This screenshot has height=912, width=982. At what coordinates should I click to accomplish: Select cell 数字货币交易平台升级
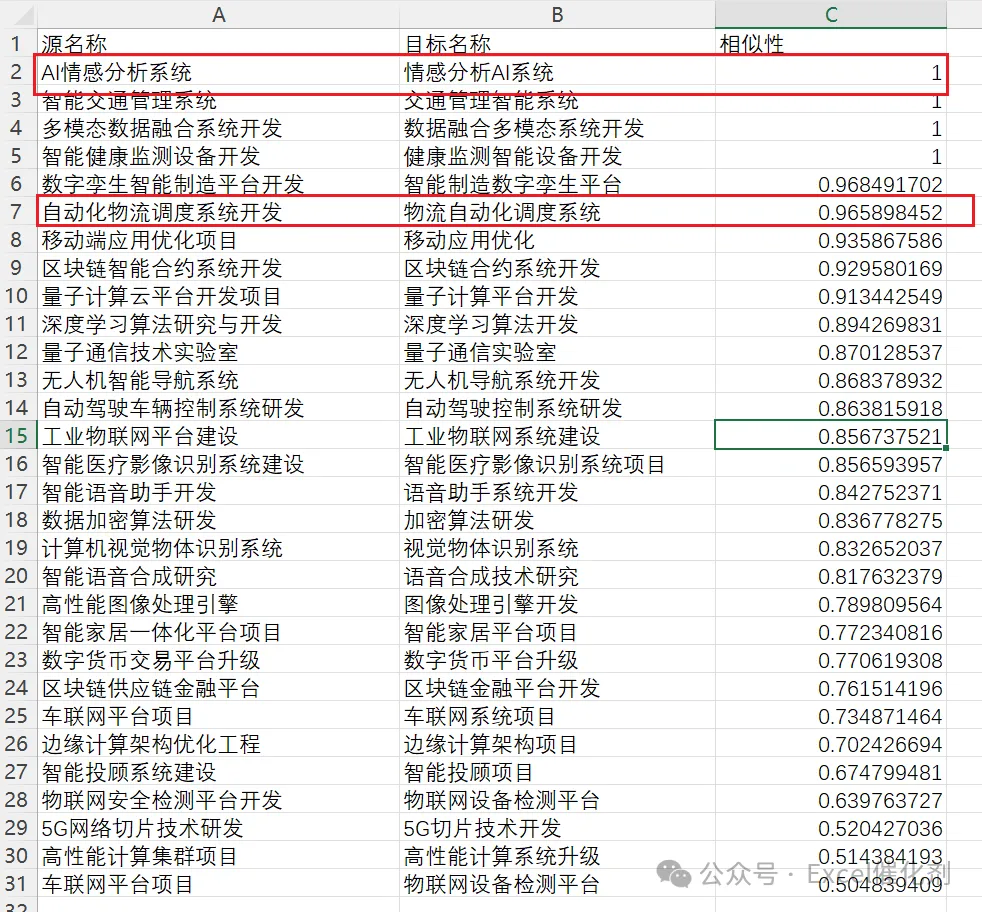pos(219,660)
